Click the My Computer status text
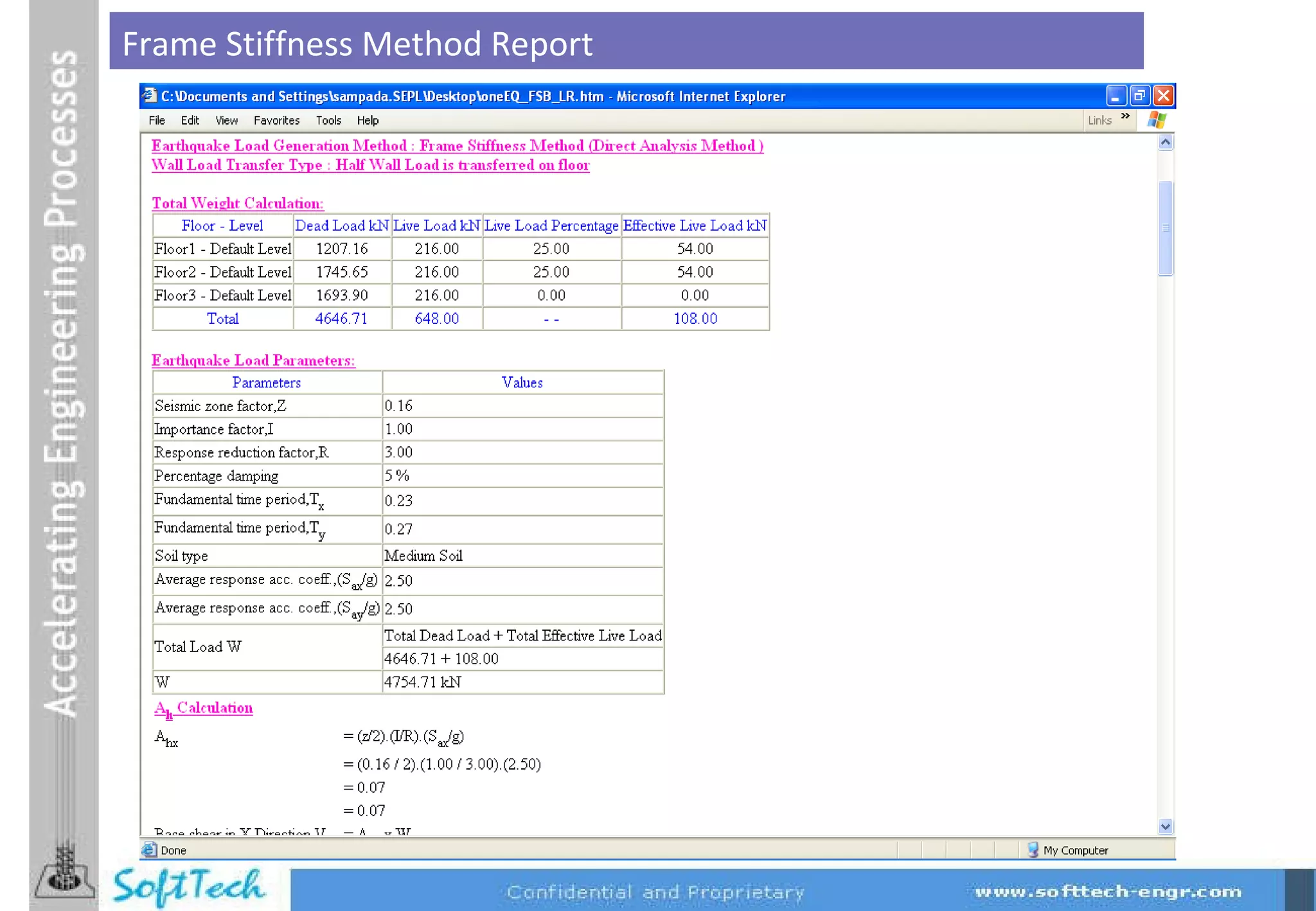This screenshot has height=911, width=1316. (1076, 851)
